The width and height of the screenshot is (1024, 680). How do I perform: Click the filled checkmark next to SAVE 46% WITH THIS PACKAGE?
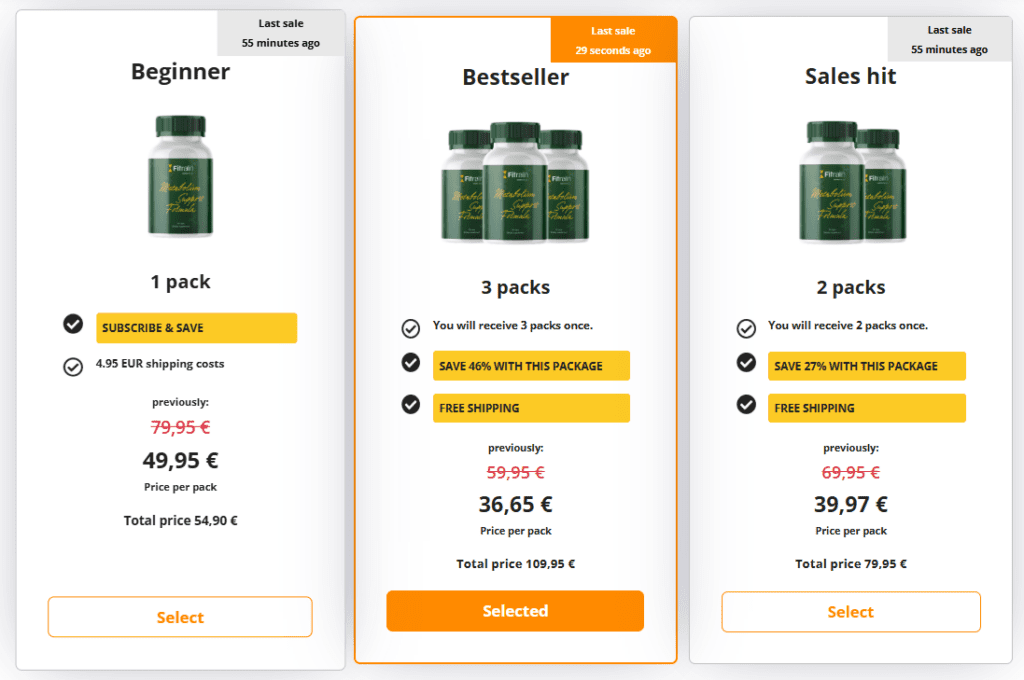(x=411, y=362)
